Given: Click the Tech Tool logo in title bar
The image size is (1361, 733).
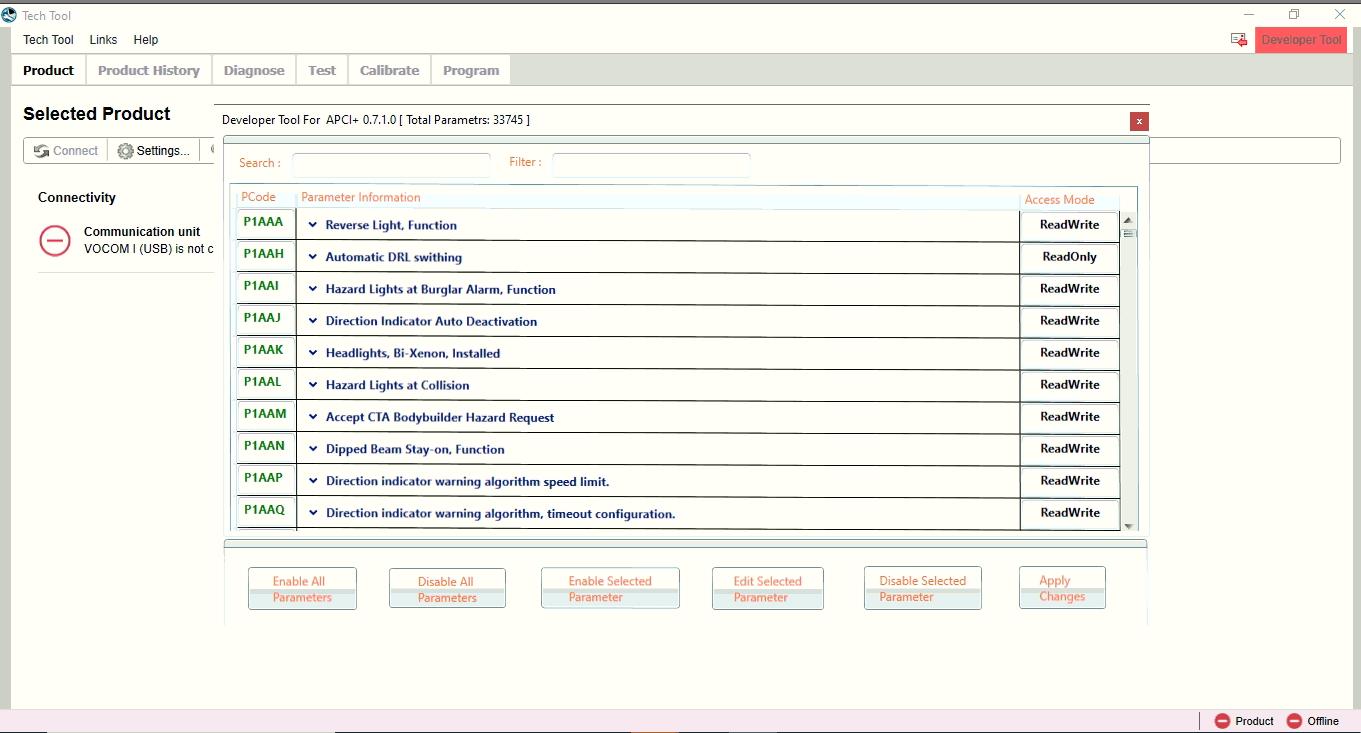Looking at the screenshot, I should pos(10,15).
